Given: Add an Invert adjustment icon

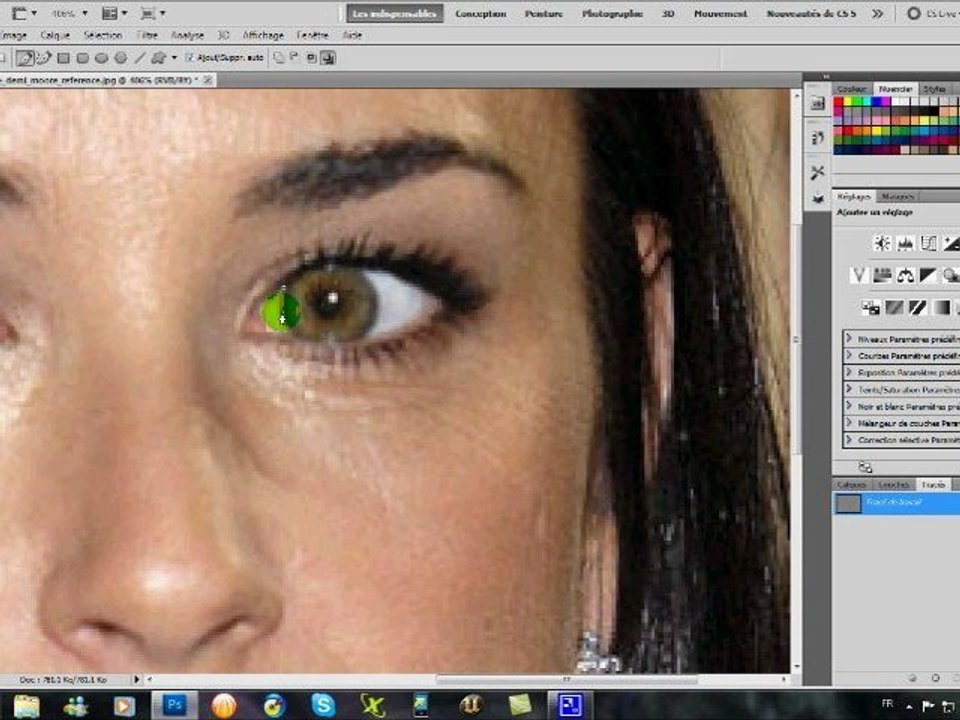Looking at the screenshot, I should [871, 307].
